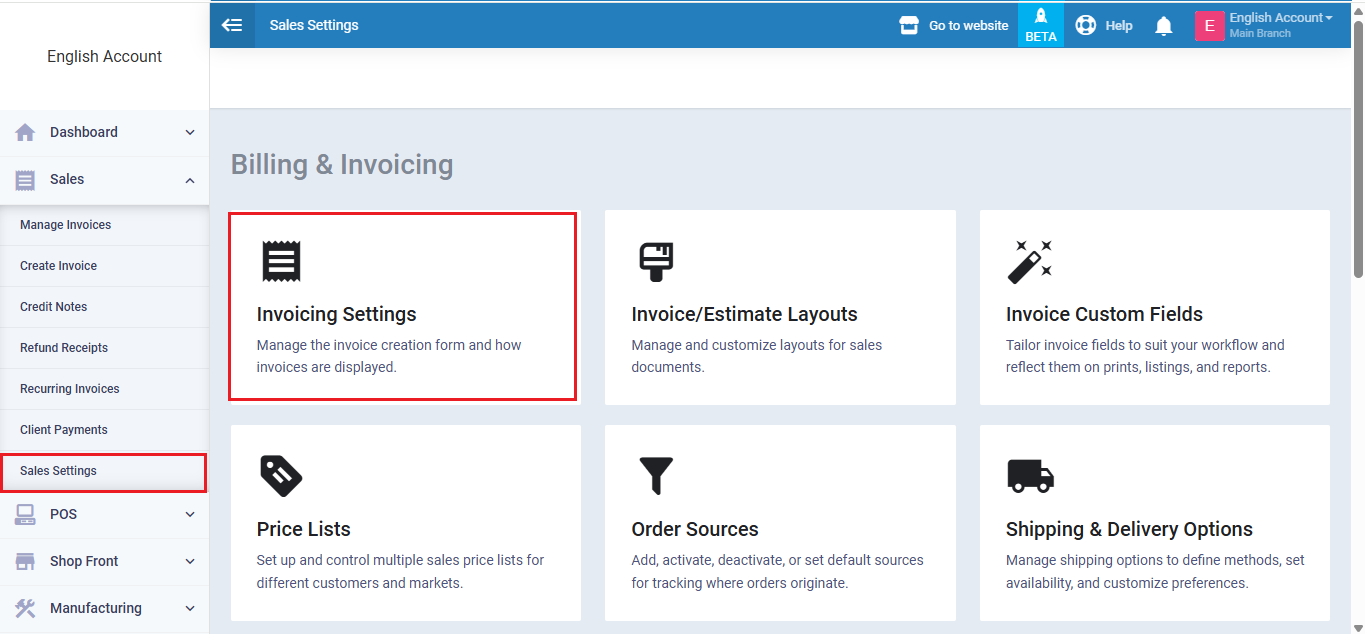Expand the Dashboard menu chevron

coord(190,132)
